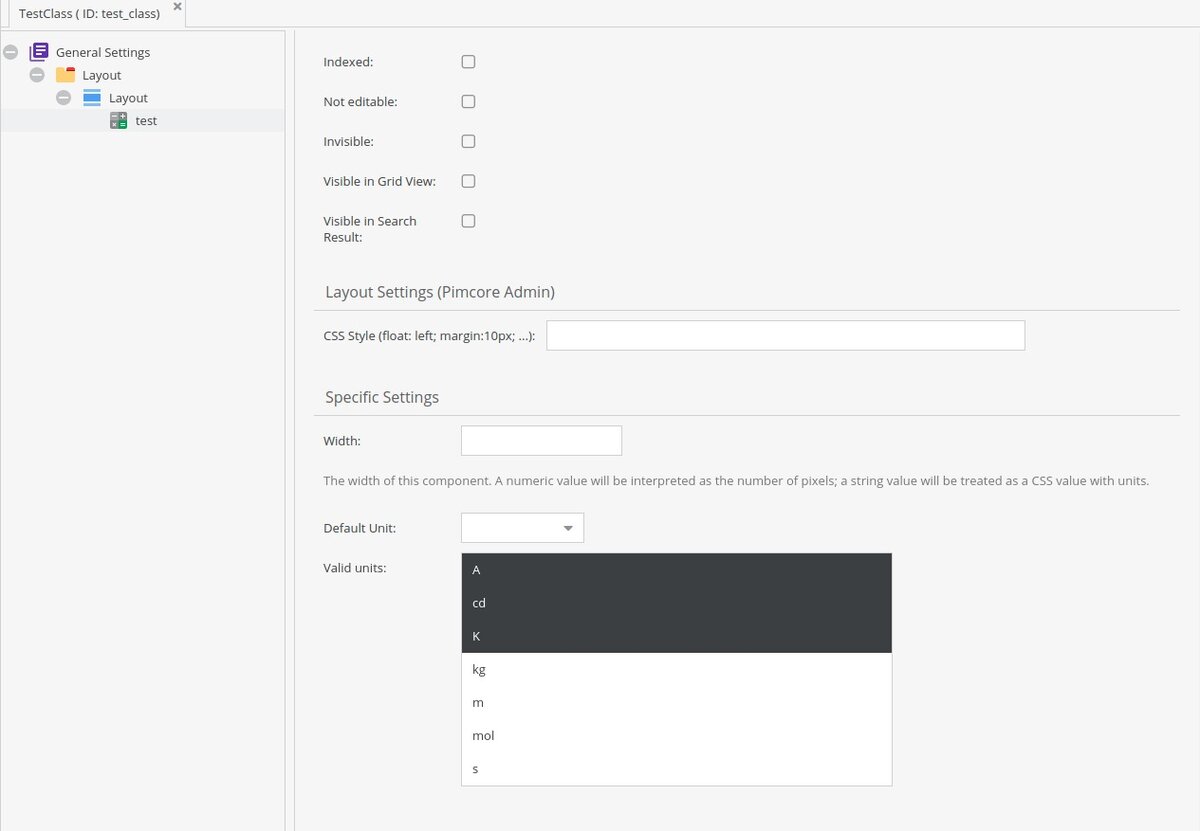Select the test item in the tree
The width and height of the screenshot is (1200, 831).
145,120
